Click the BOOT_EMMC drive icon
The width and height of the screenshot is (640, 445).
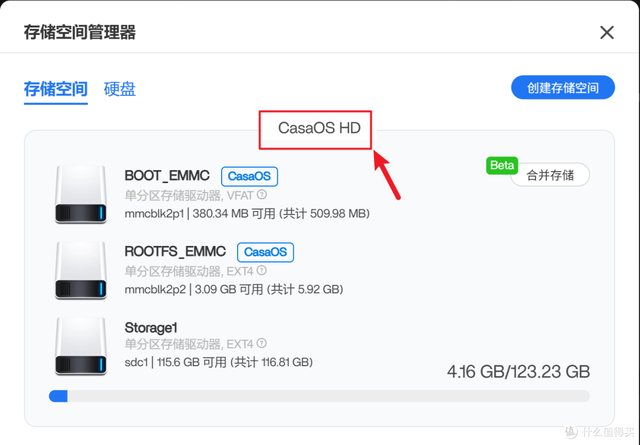(81, 194)
